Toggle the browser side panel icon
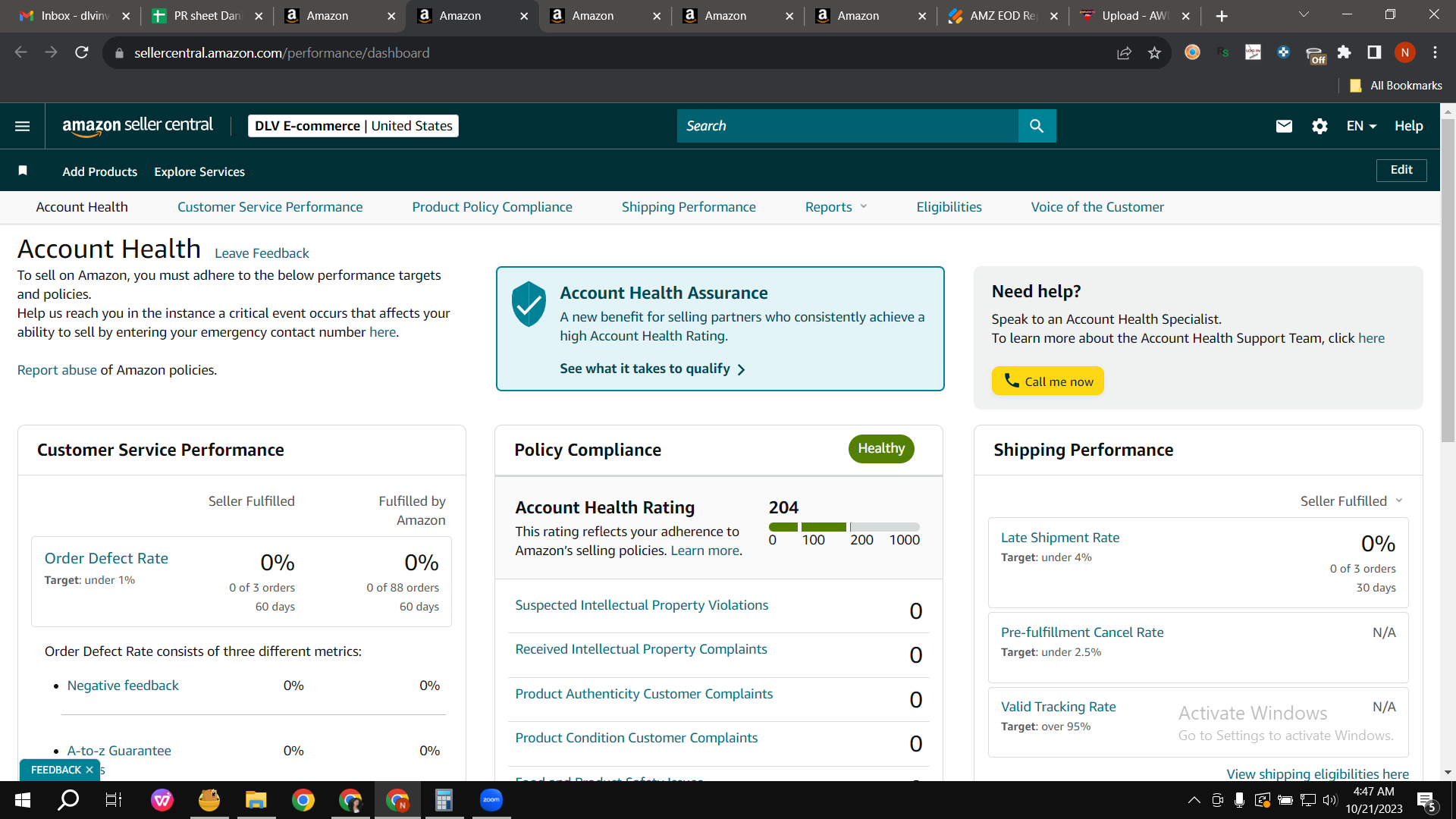Screen dimensions: 1456x819 pyautogui.click(x=1374, y=52)
